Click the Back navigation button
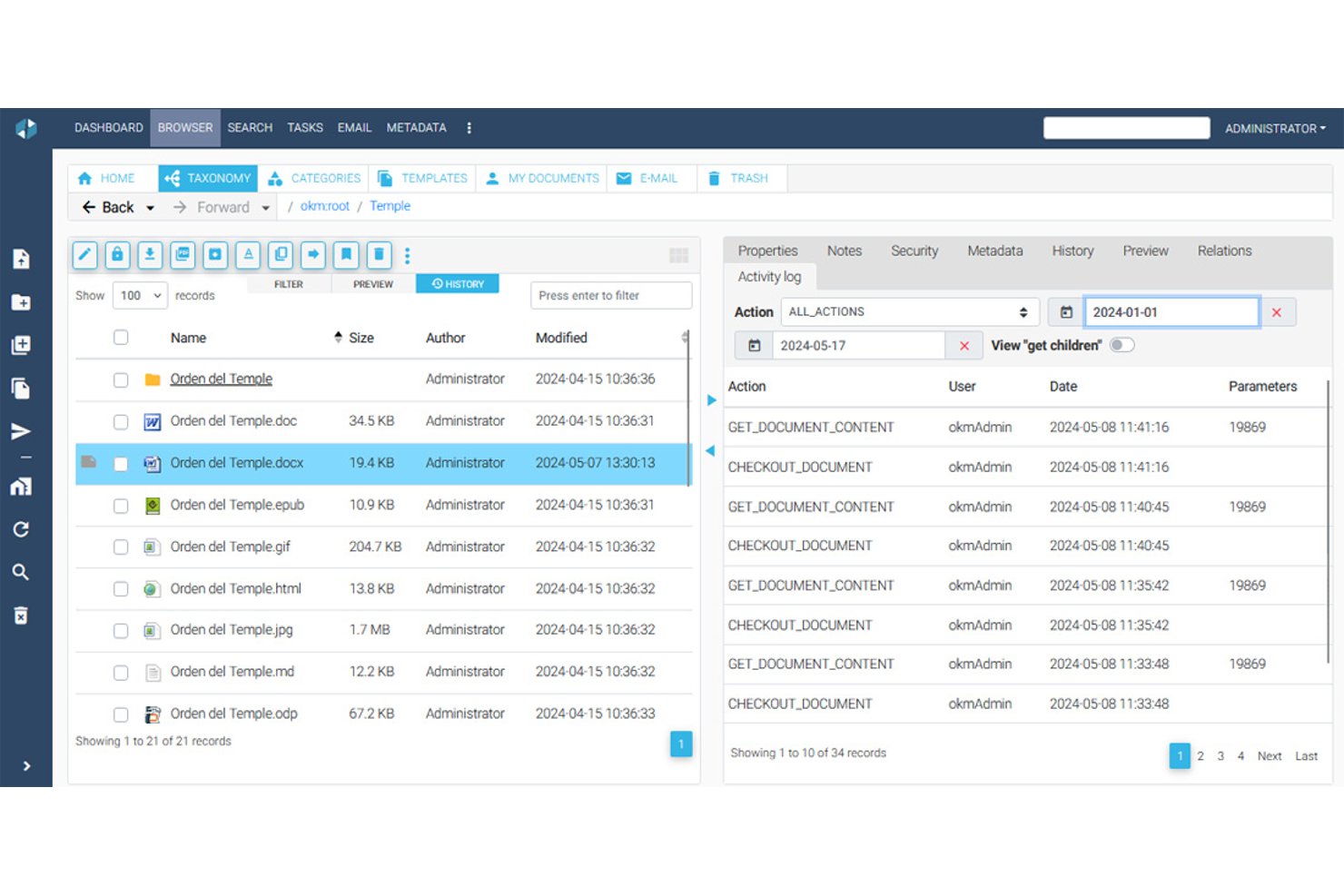1344x896 pixels. click(108, 207)
